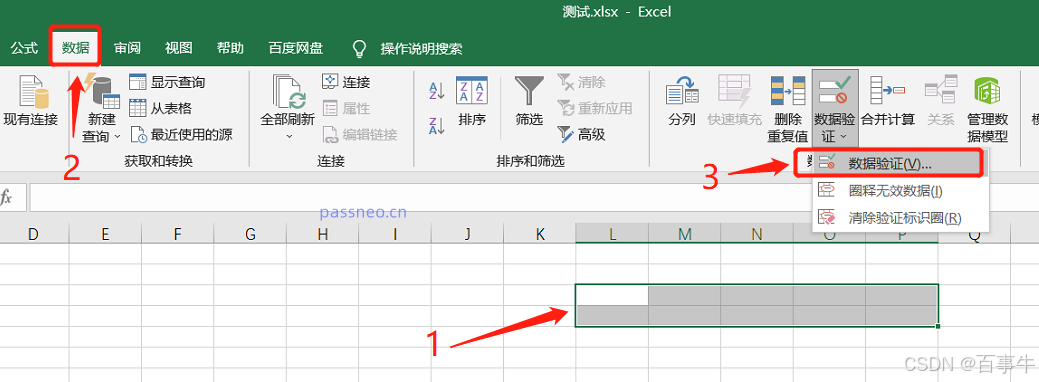Click 快速填充 flash fill
The width and height of the screenshot is (1039, 382).
(734, 101)
